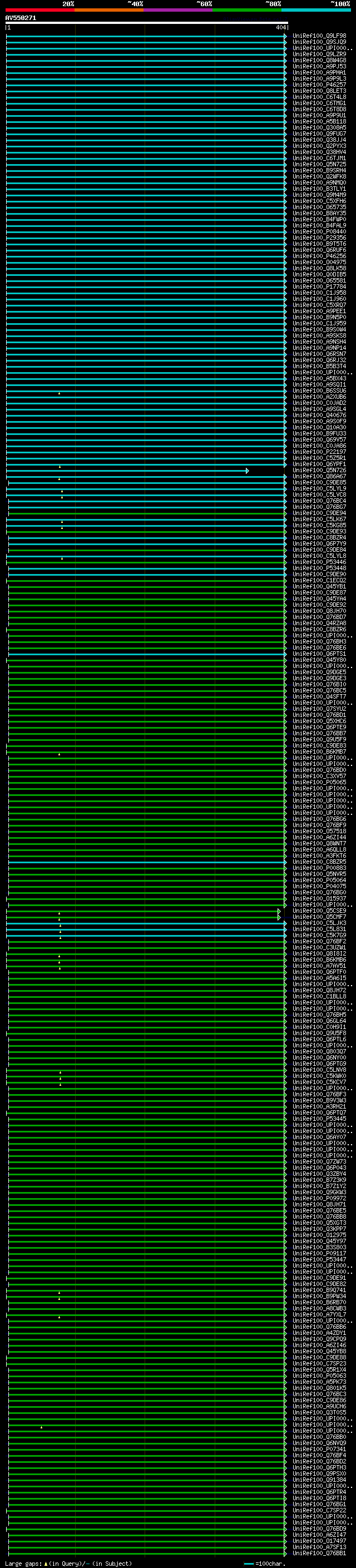Select the UniRef100_Q6YPF1 label
This screenshot has width=356, height=1568.
click(x=319, y=464)
